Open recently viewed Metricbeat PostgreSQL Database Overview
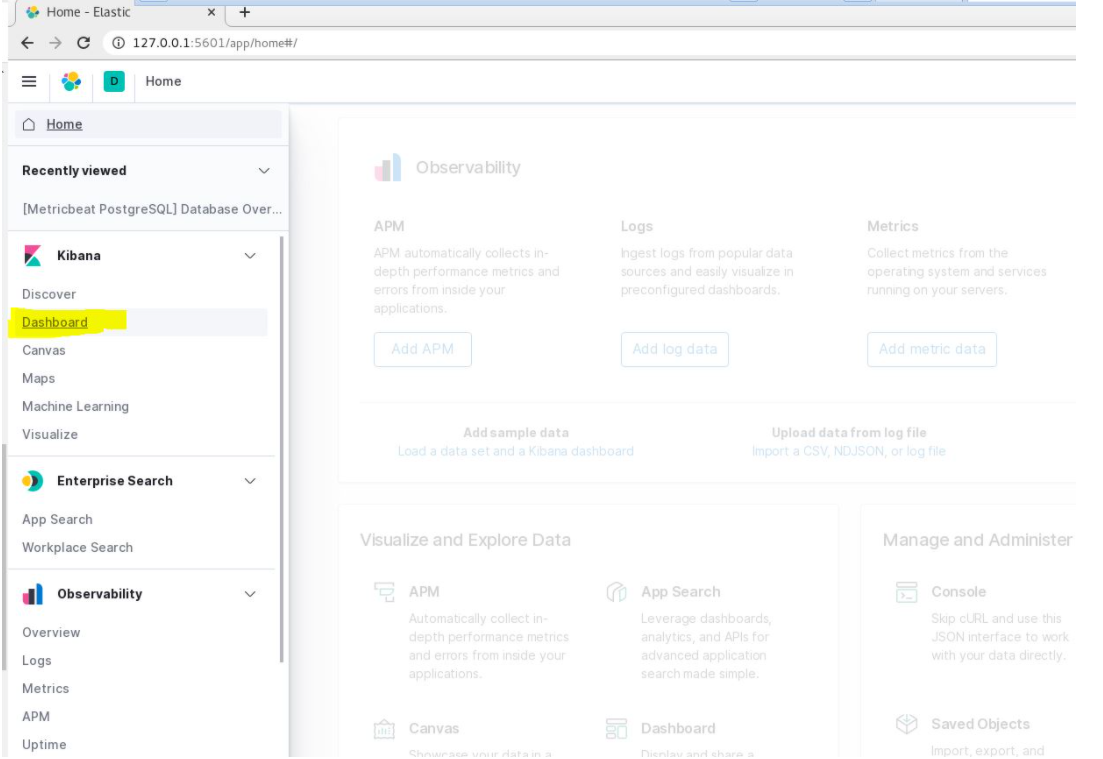Viewport: 1103px width, 759px height. click(152, 210)
